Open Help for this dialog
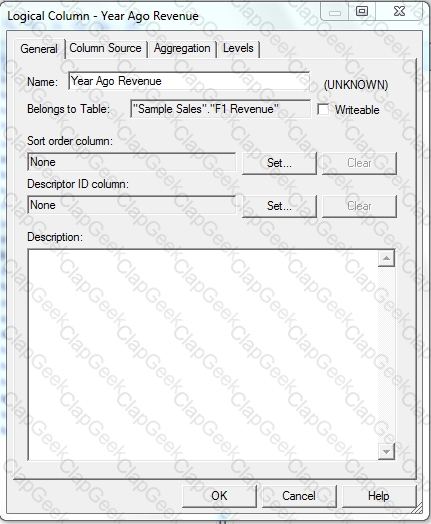Viewport: 431px width, 524px height. point(379,496)
